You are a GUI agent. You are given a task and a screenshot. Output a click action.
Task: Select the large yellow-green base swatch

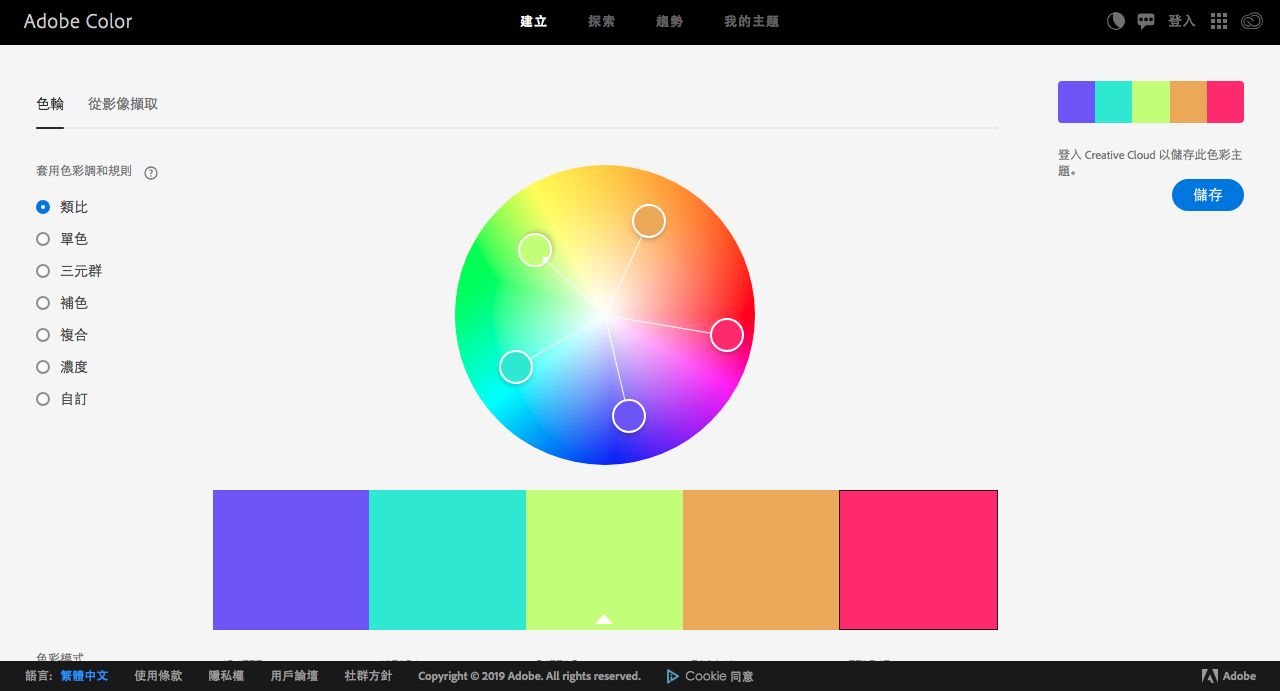click(x=604, y=560)
